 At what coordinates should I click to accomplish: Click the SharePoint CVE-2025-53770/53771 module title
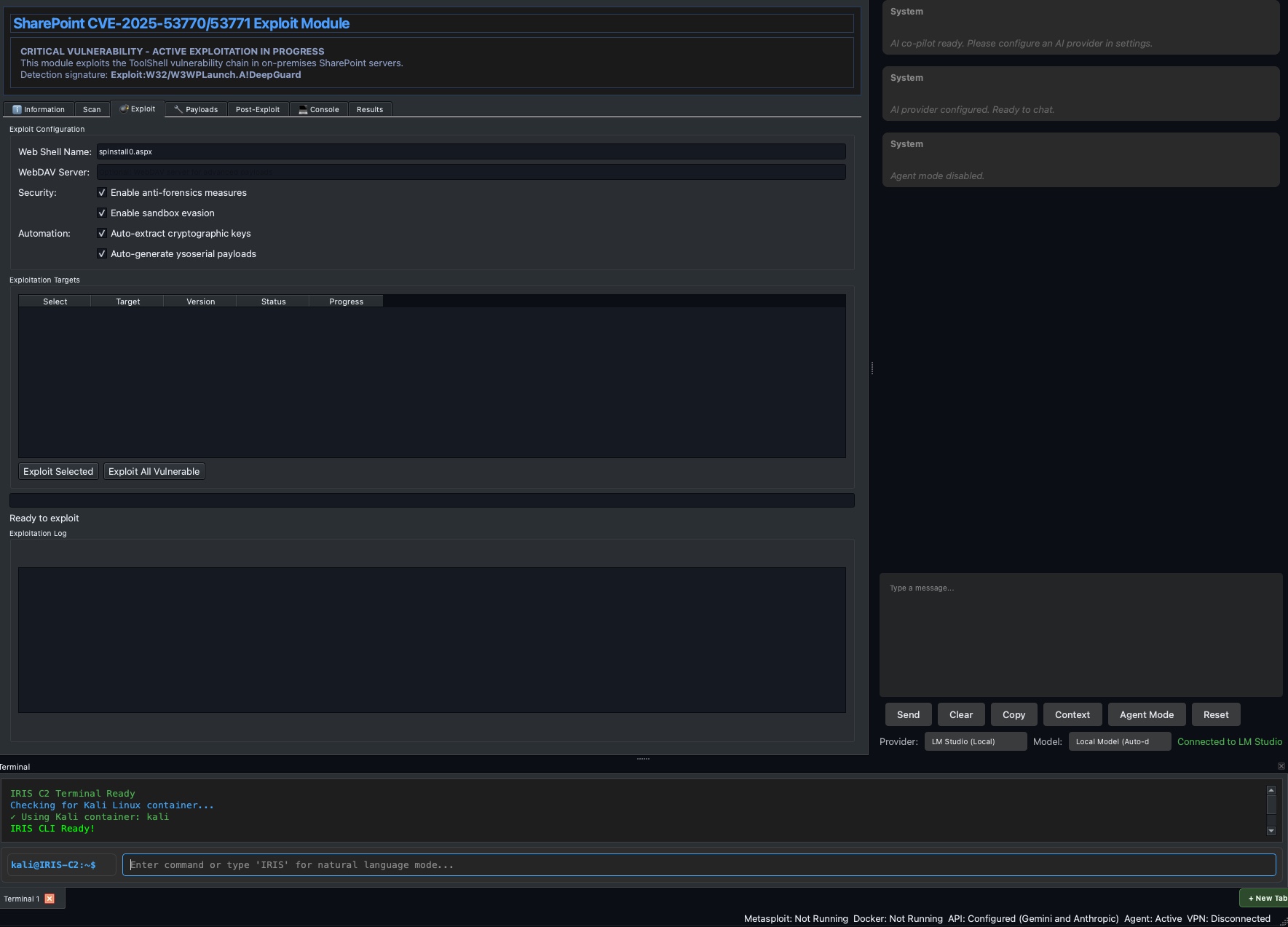point(181,23)
